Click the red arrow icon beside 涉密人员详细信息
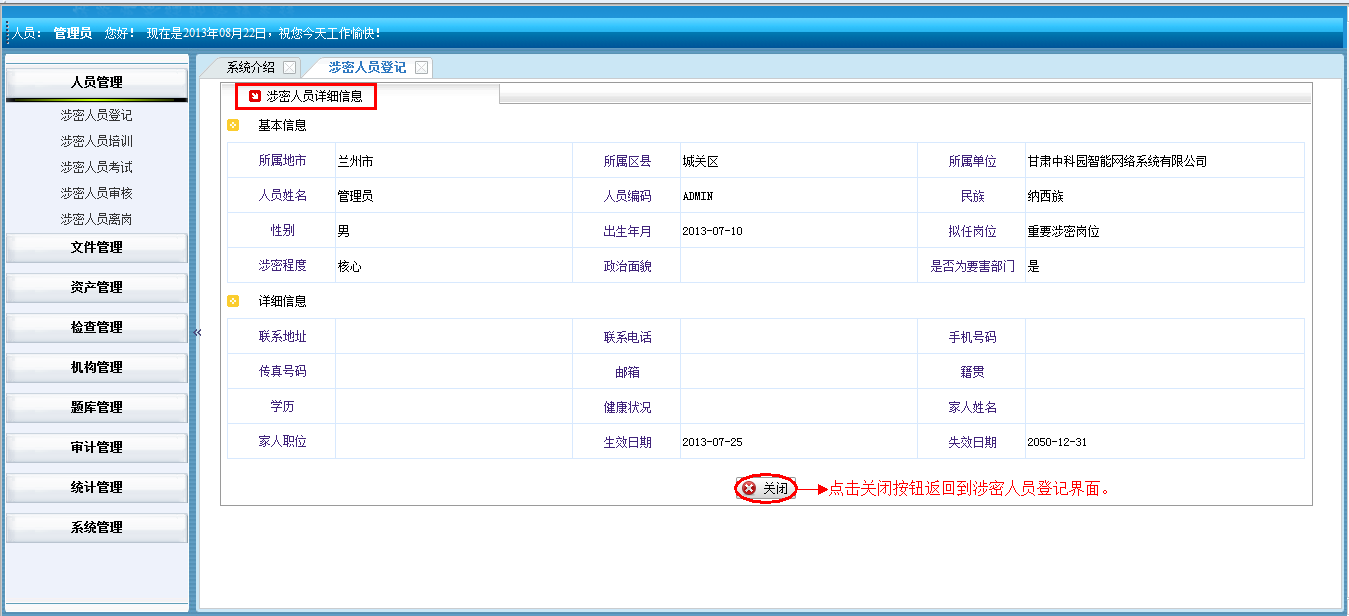The height and width of the screenshot is (616, 1349). click(x=255, y=96)
